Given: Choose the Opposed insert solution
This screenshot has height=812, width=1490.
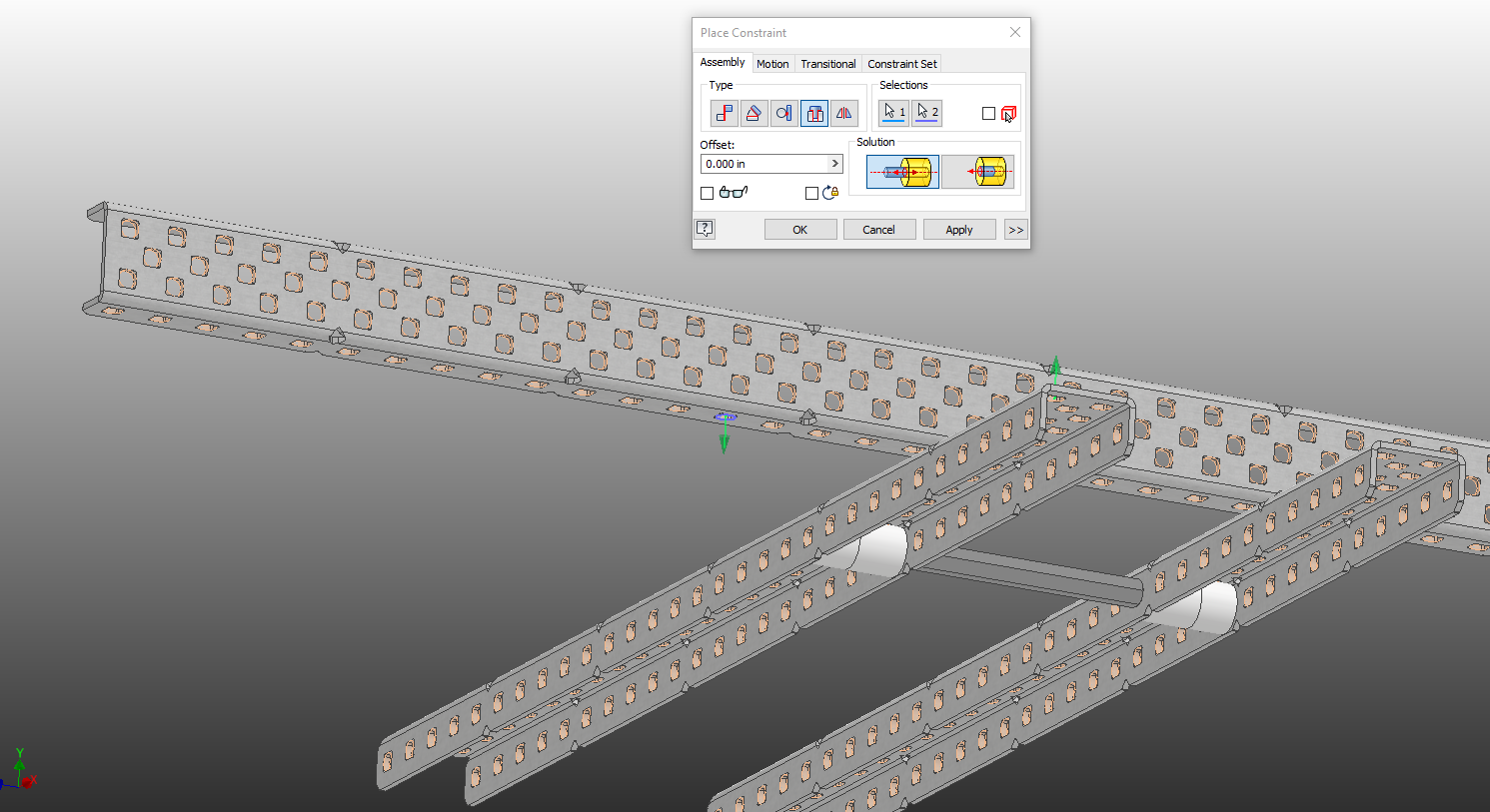Looking at the screenshot, I should [902, 172].
